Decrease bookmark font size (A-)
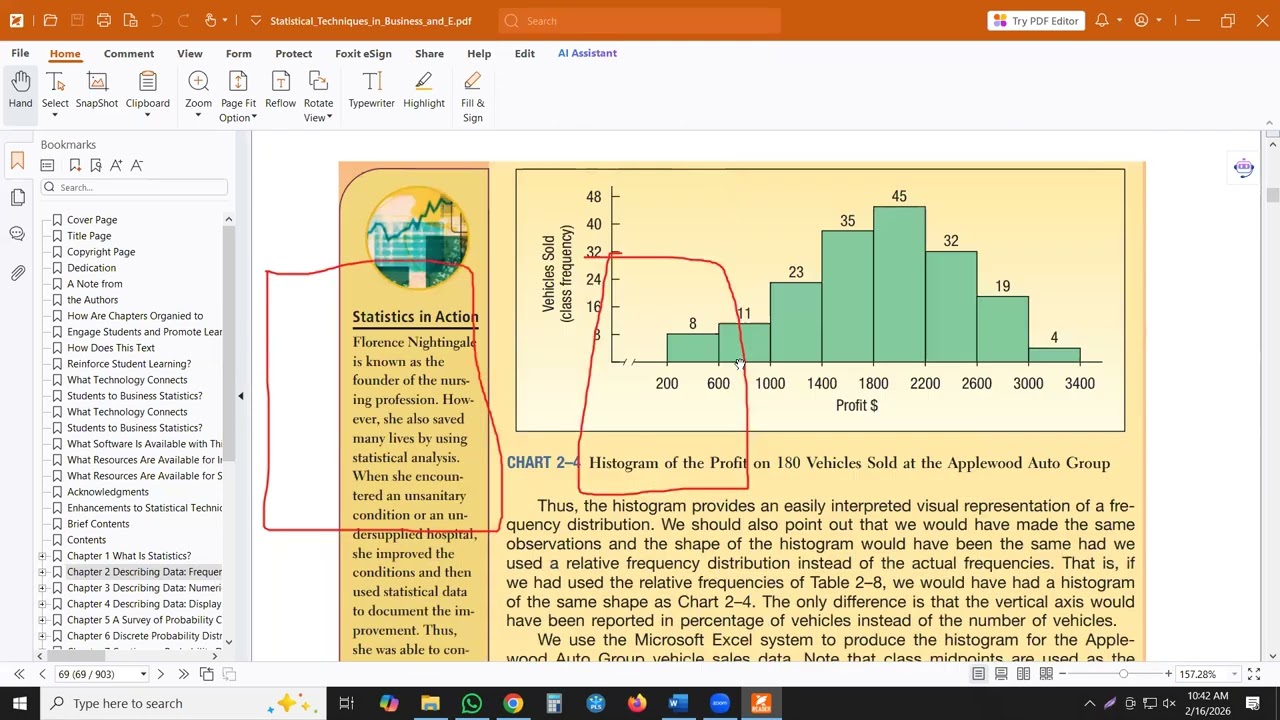 [137, 165]
